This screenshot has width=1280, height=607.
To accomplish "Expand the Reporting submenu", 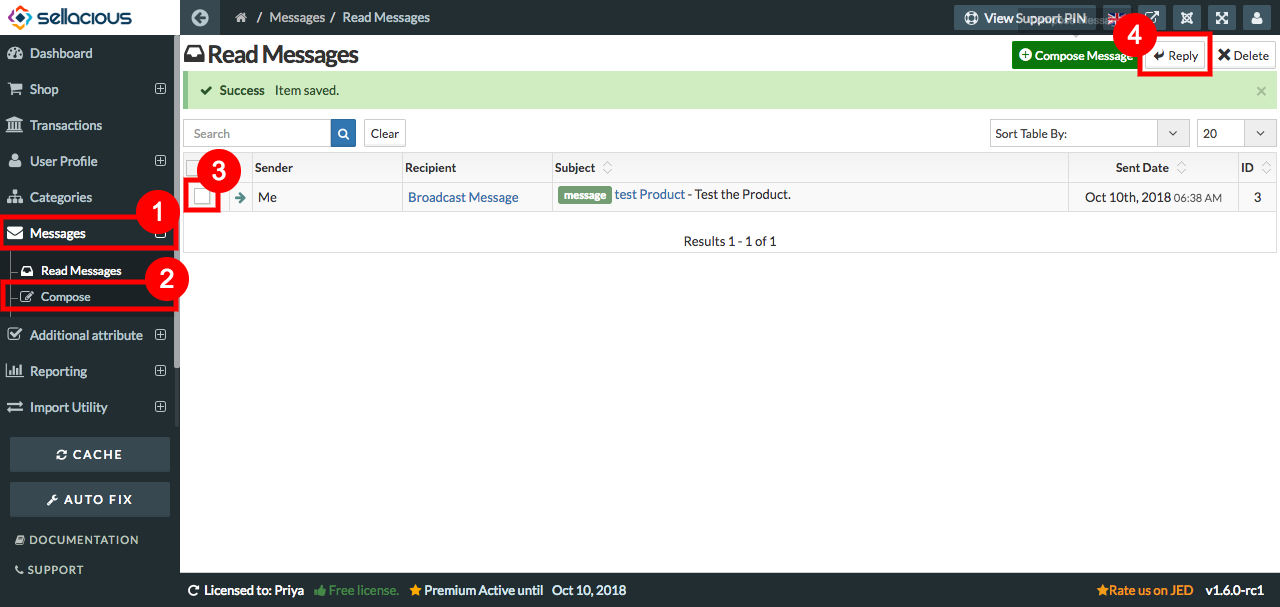I will click(160, 371).
